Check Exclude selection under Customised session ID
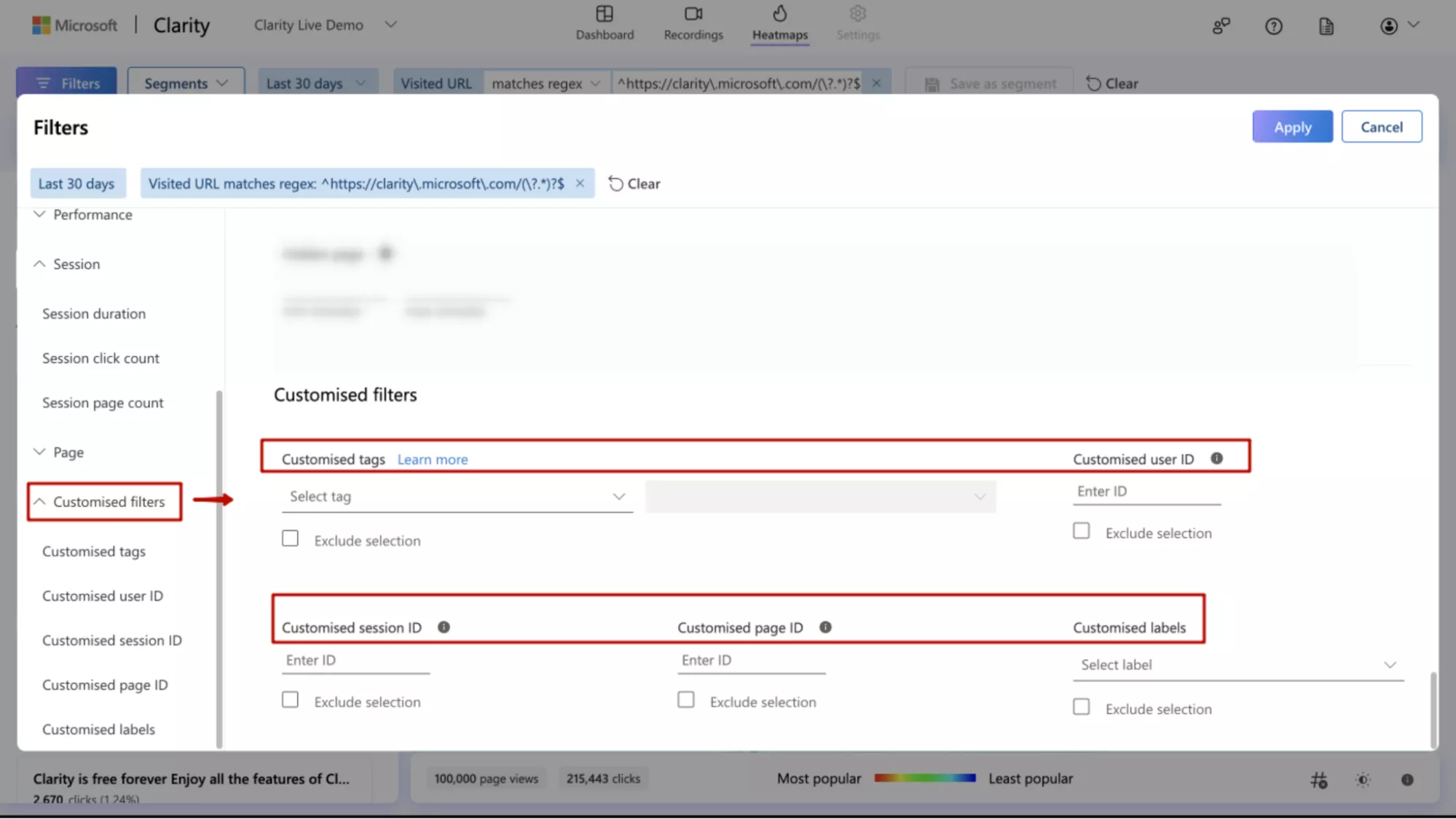The image size is (1456, 819). coord(290,699)
